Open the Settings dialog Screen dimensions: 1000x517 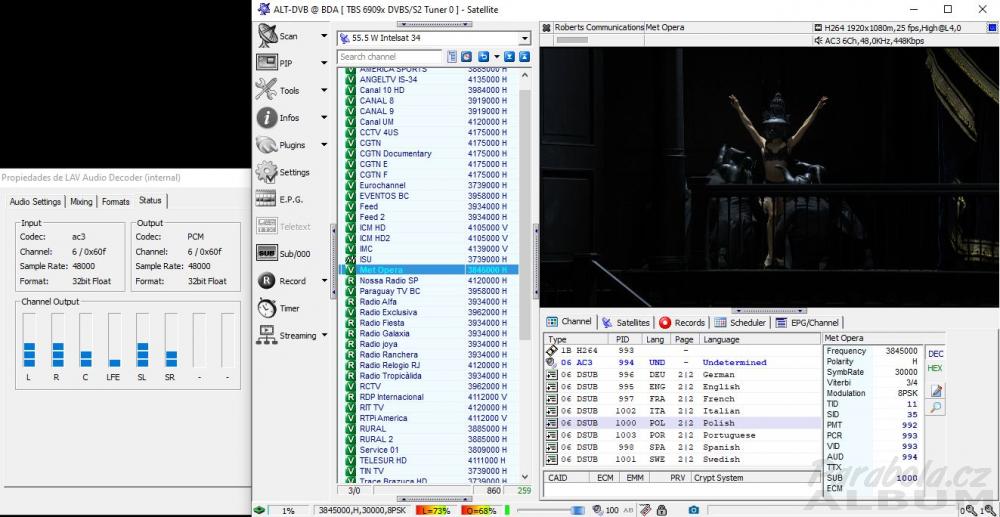[x=283, y=172]
